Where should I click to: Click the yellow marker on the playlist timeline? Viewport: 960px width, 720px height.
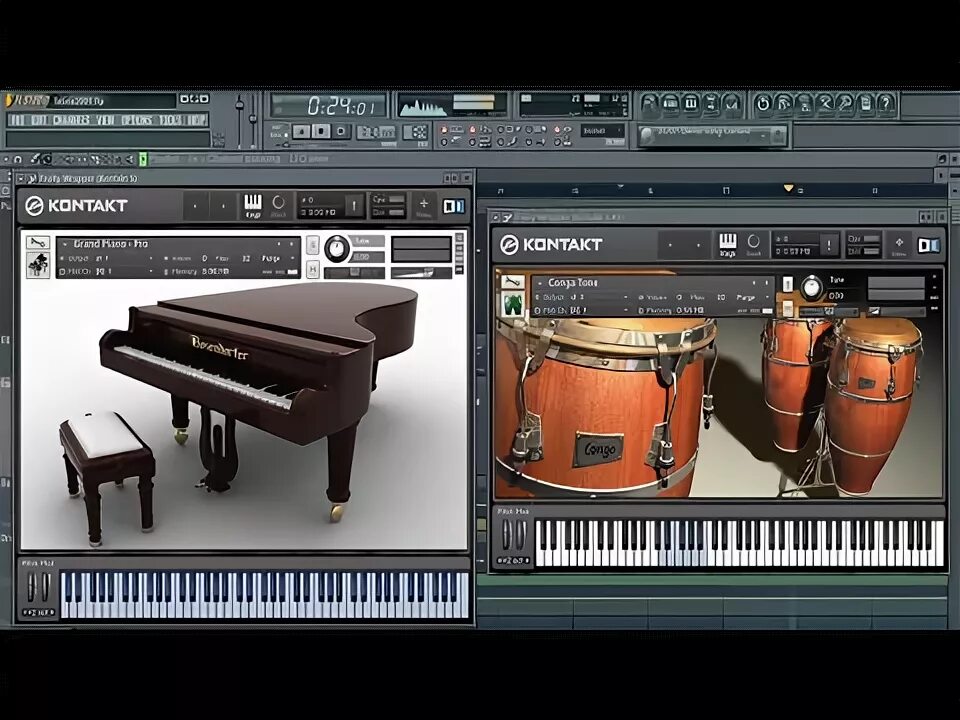tap(789, 188)
